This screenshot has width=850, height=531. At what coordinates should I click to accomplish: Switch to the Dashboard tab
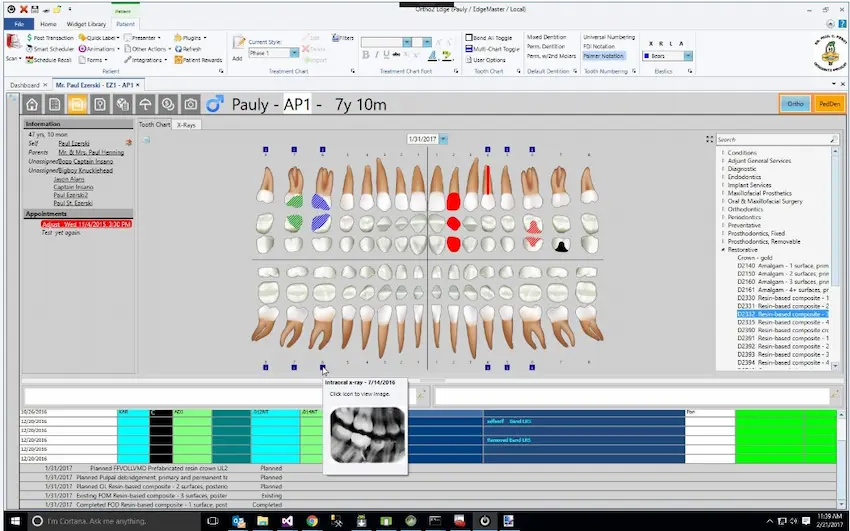click(25, 85)
